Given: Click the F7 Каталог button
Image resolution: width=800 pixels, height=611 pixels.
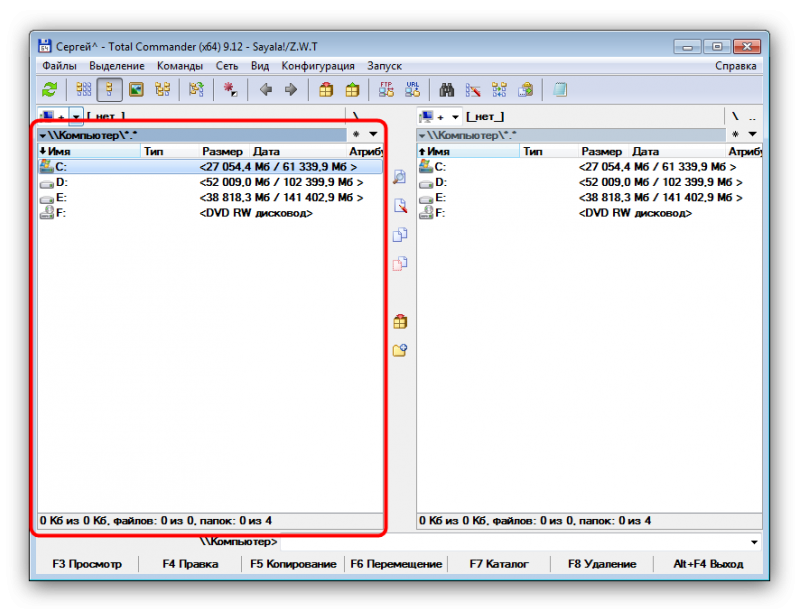Looking at the screenshot, I should tap(499, 564).
